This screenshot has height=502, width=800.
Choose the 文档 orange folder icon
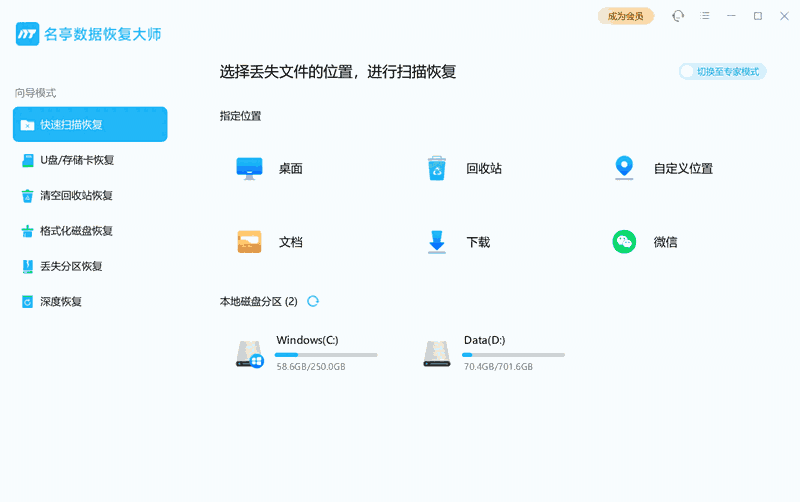pyautogui.click(x=249, y=242)
